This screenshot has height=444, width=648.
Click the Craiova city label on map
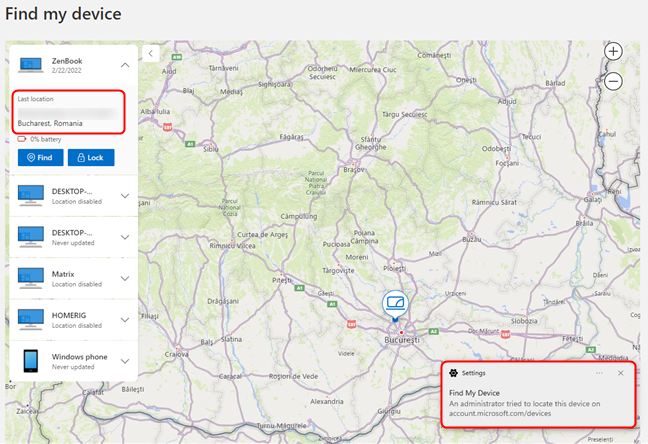pos(176,354)
